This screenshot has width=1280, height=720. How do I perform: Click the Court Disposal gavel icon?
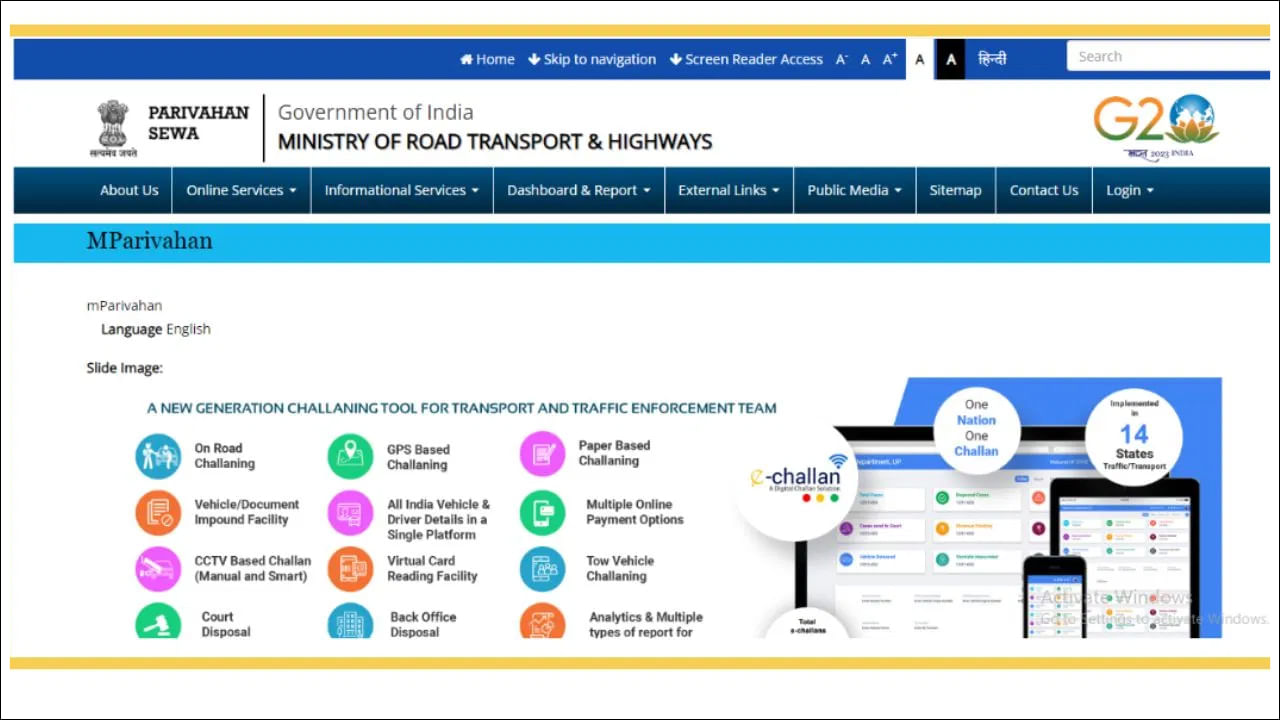[x=158, y=621]
